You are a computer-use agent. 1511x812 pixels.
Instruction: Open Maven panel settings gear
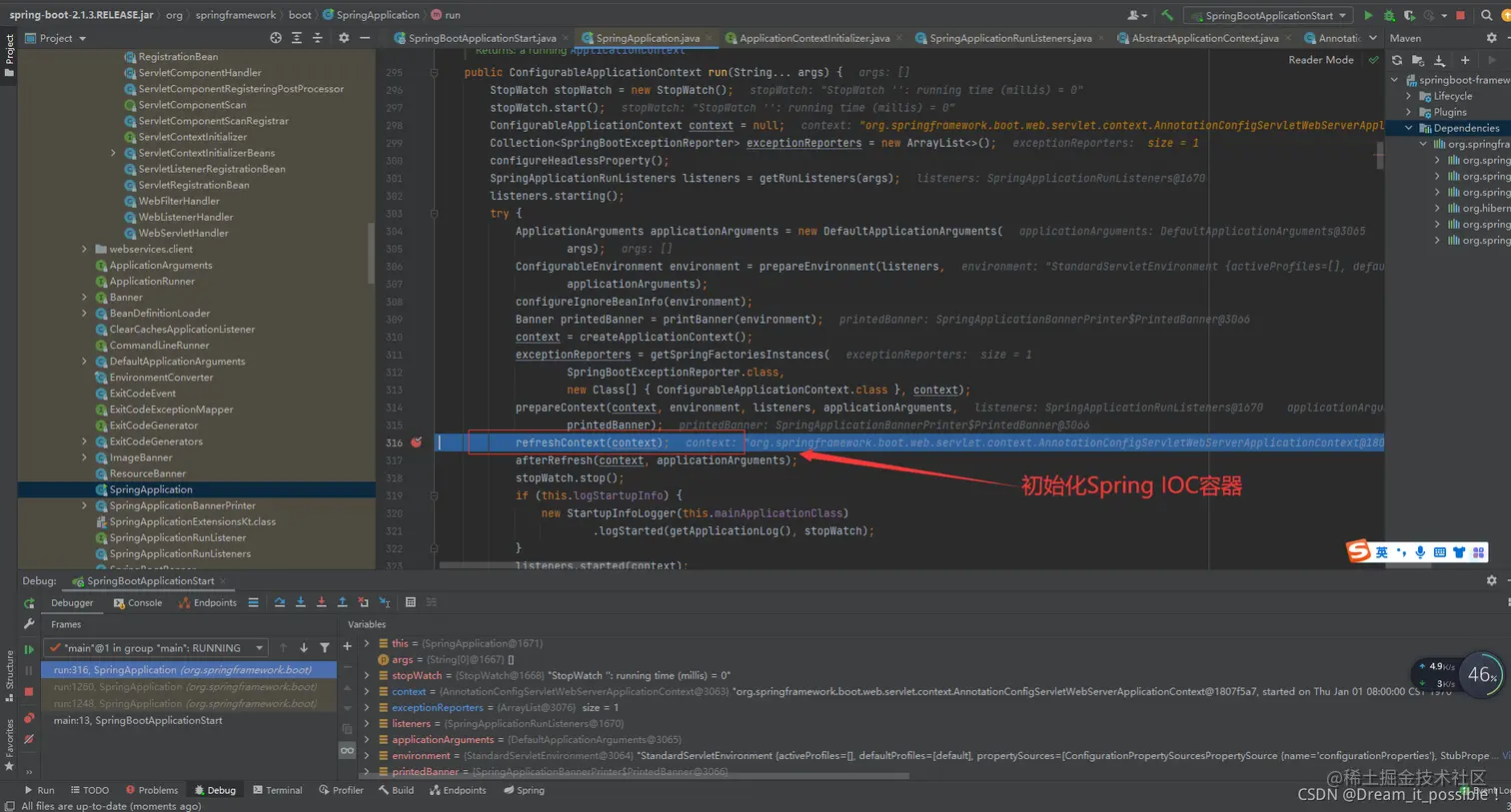(x=1492, y=38)
